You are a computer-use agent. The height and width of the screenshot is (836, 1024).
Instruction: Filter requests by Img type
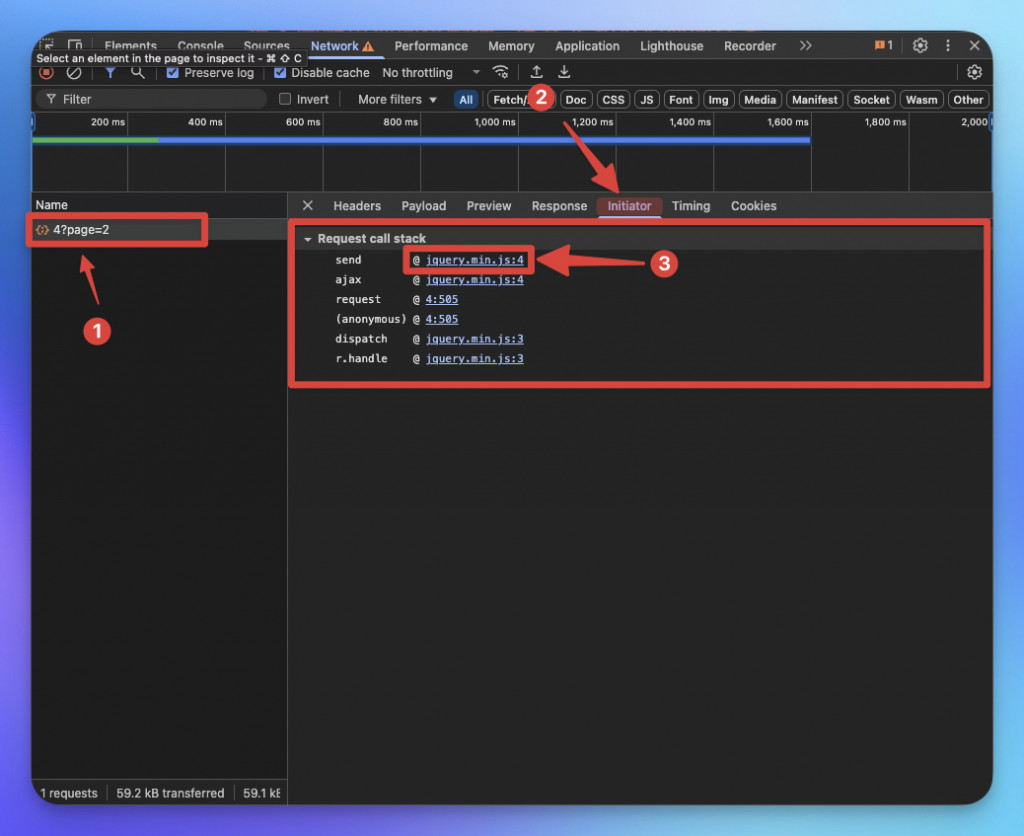718,100
